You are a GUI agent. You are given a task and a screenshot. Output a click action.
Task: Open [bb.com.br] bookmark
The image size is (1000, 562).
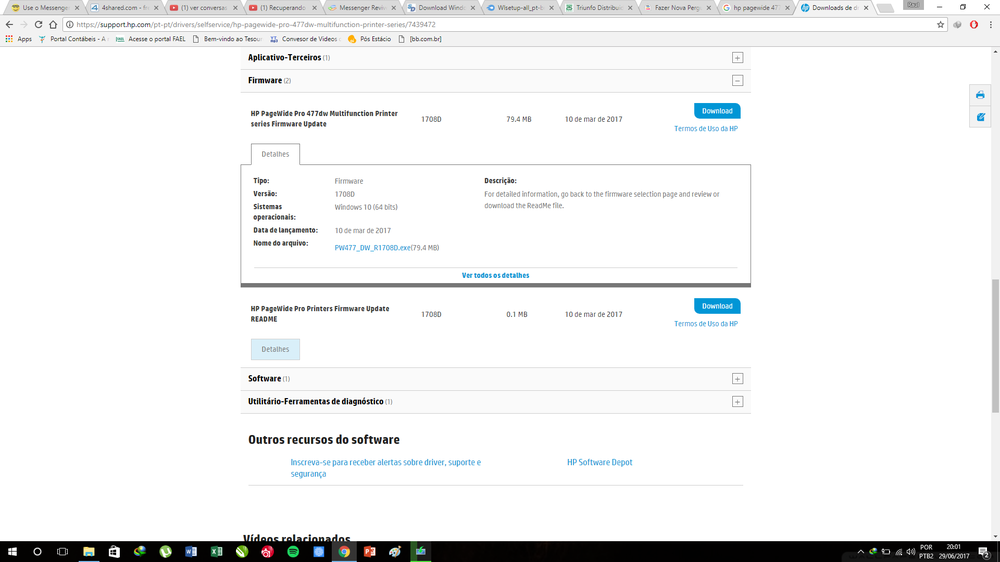coord(420,39)
